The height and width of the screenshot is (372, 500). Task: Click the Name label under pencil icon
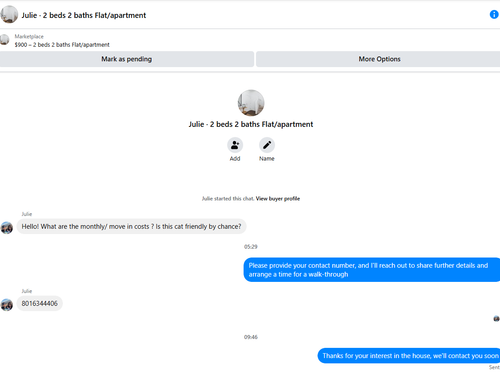tap(267, 159)
